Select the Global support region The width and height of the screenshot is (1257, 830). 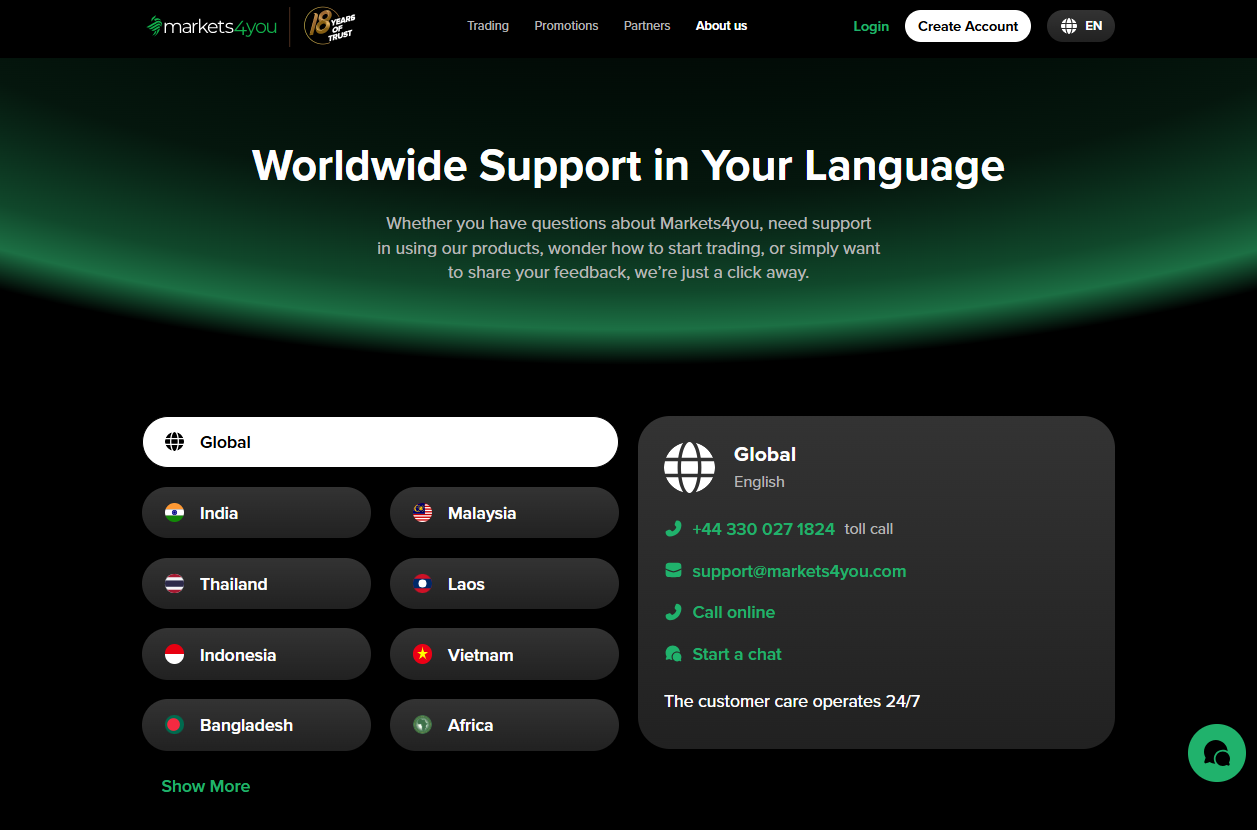coord(380,442)
